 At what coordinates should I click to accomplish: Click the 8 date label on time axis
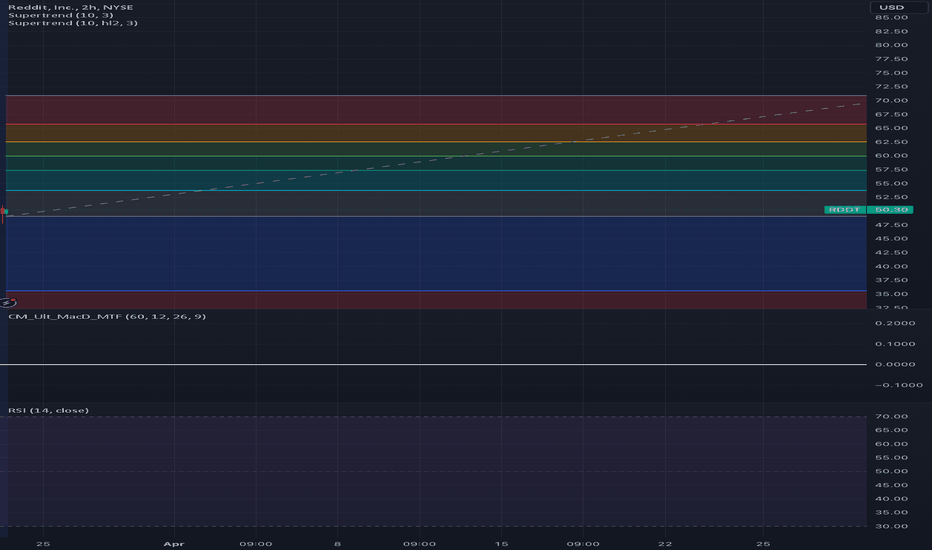[337, 543]
